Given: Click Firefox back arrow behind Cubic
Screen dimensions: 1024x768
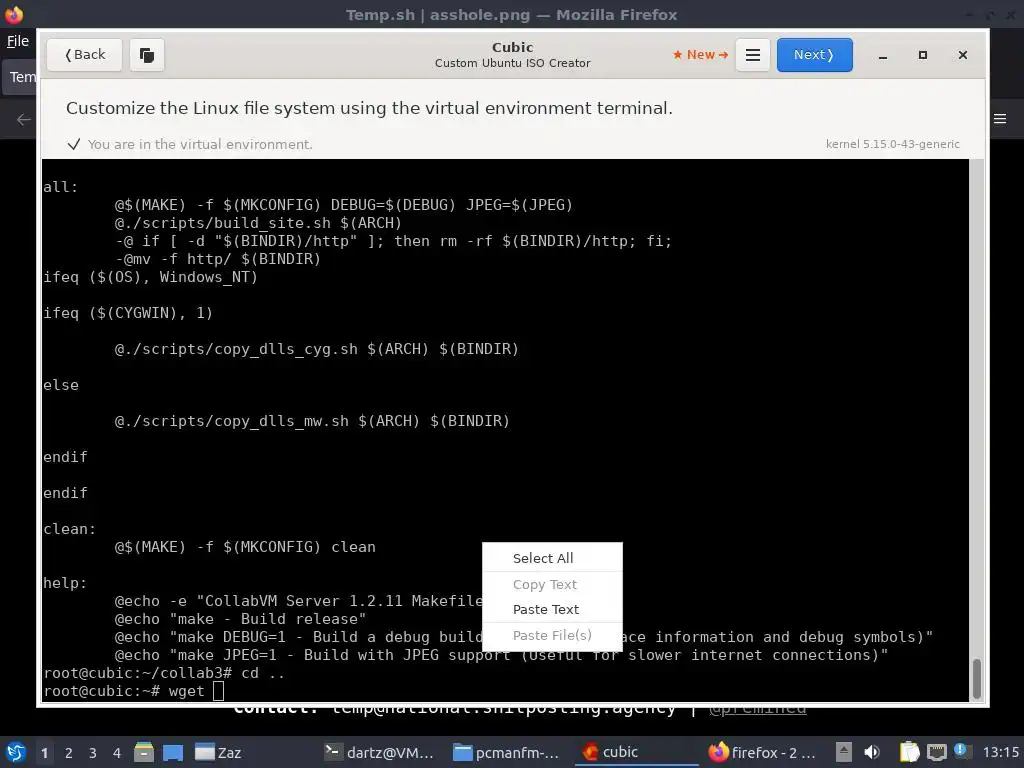Looking at the screenshot, I should 24,120.
